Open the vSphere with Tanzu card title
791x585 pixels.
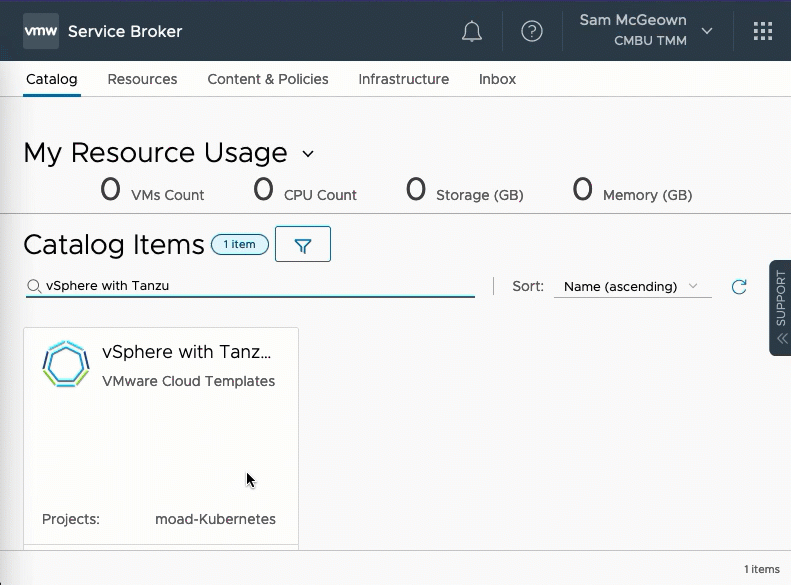[x=187, y=352]
